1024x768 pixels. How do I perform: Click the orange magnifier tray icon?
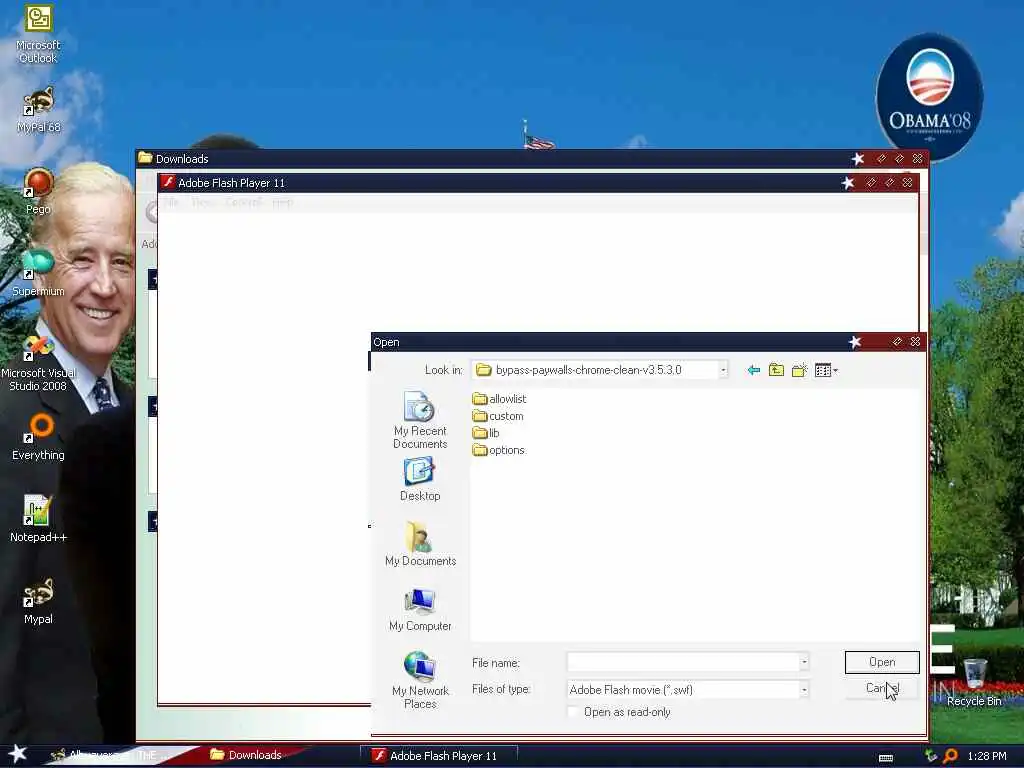tap(950, 756)
